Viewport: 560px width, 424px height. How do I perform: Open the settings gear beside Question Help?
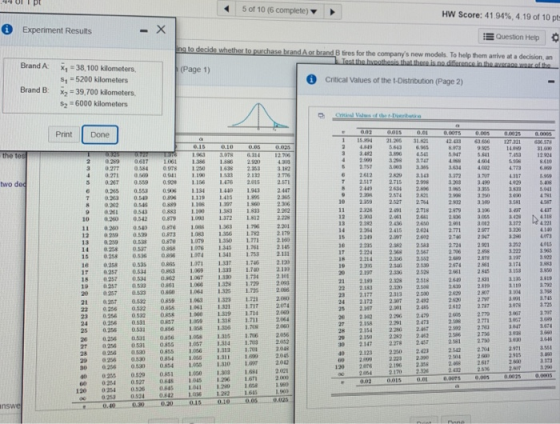coord(555,38)
